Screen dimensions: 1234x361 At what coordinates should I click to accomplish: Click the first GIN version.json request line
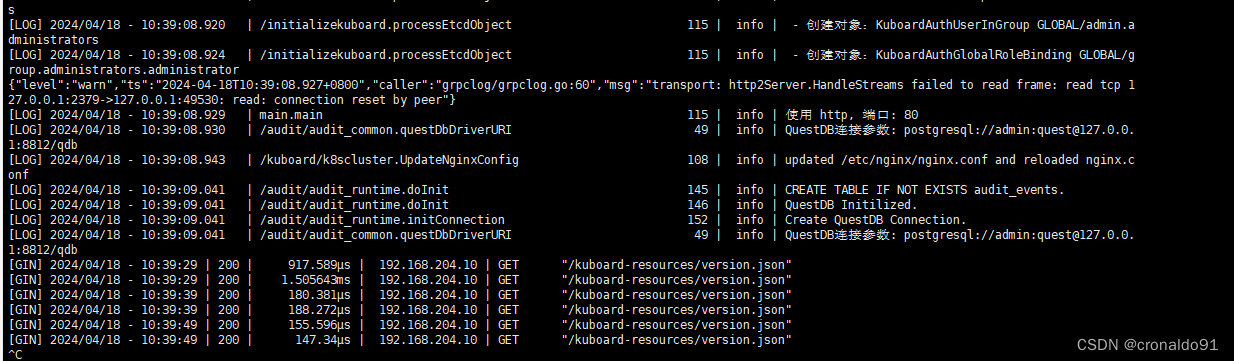coord(400,265)
